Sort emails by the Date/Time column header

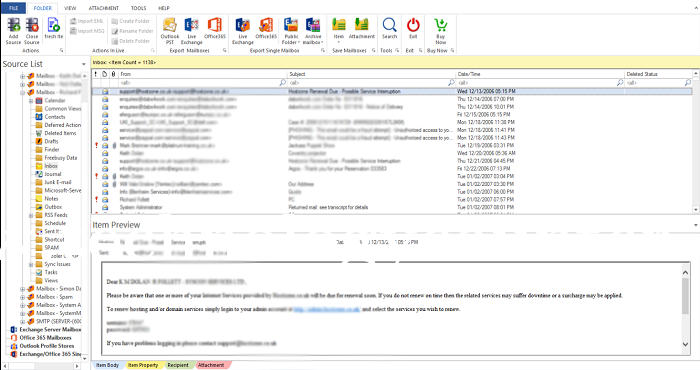tap(540, 74)
